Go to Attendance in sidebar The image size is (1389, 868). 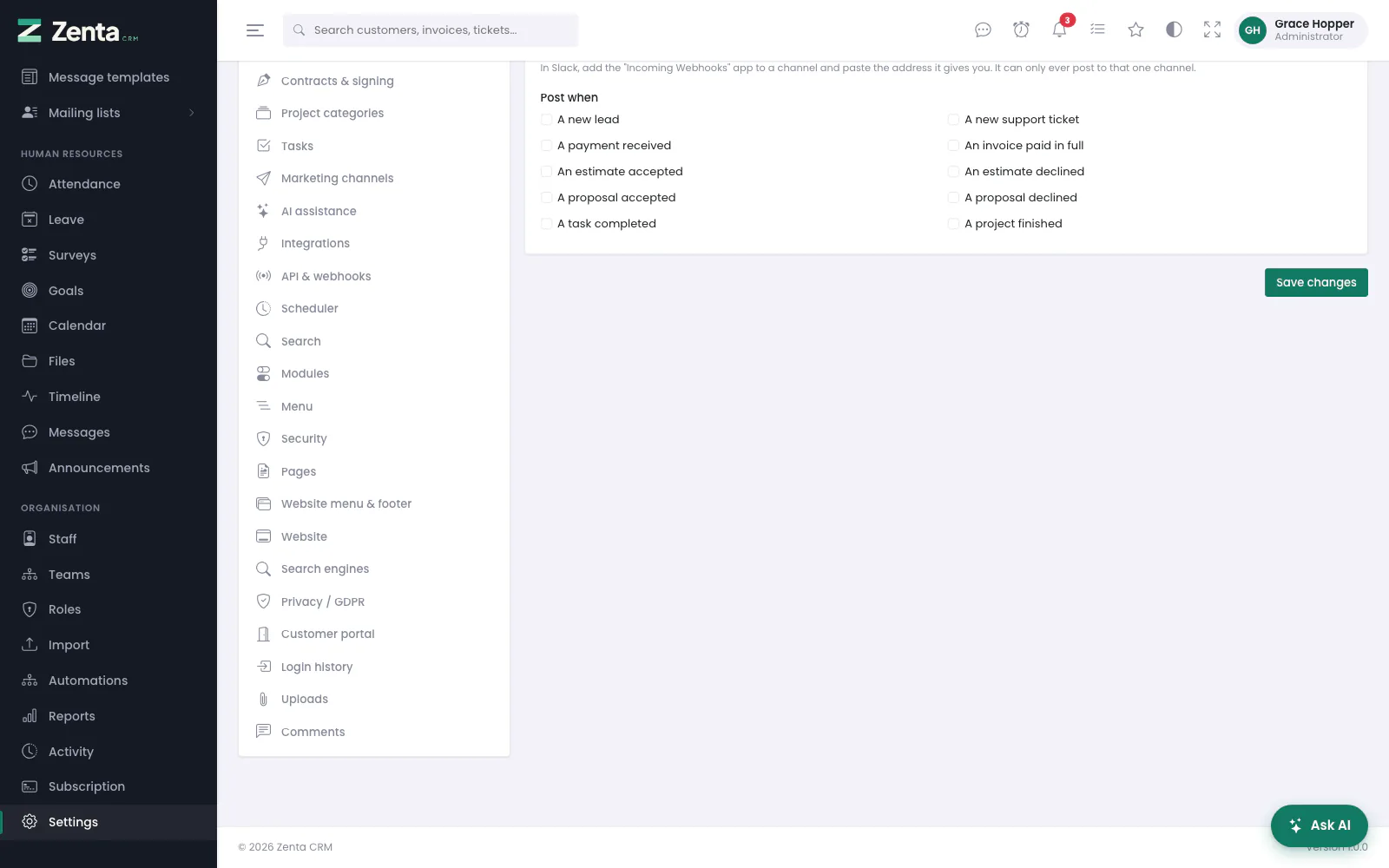click(109, 184)
